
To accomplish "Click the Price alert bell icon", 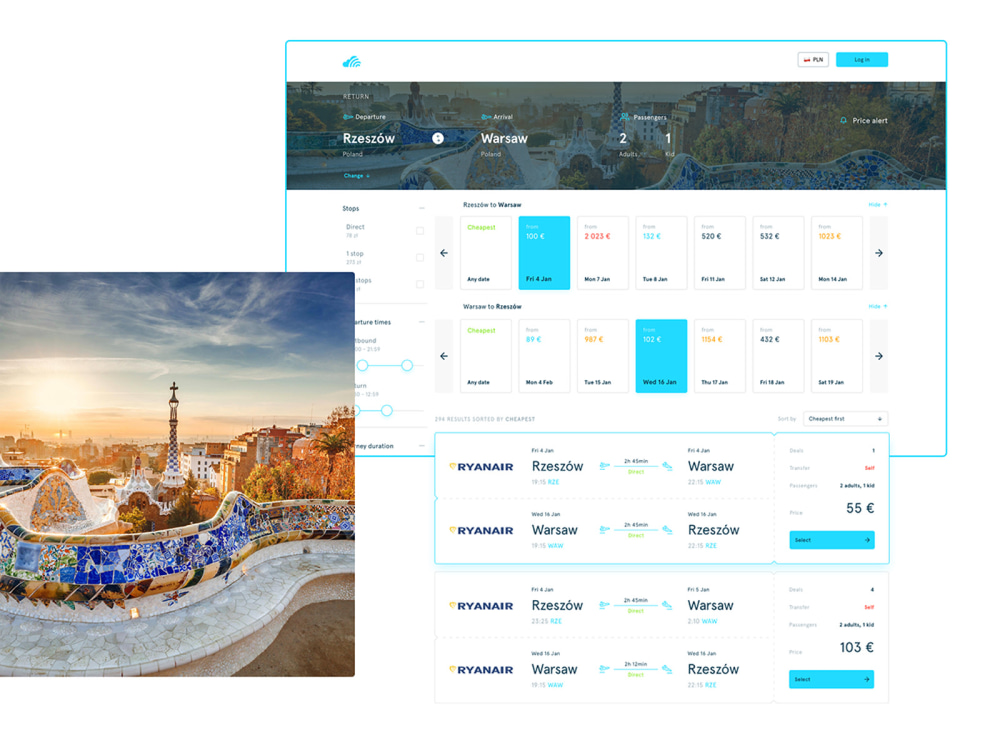I will [x=844, y=121].
